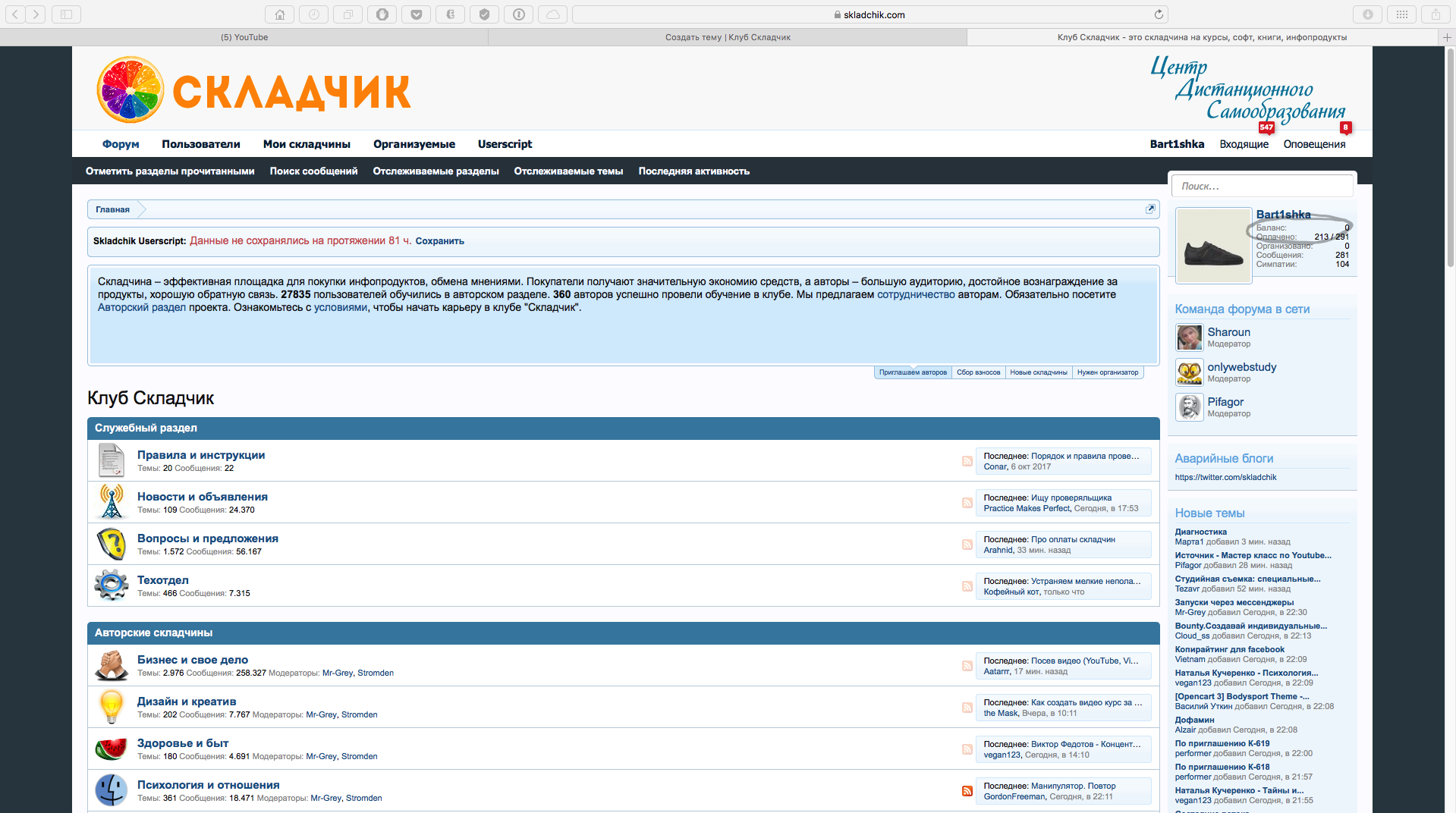
Task: Open the history clock icon in toolbar
Action: (313, 14)
